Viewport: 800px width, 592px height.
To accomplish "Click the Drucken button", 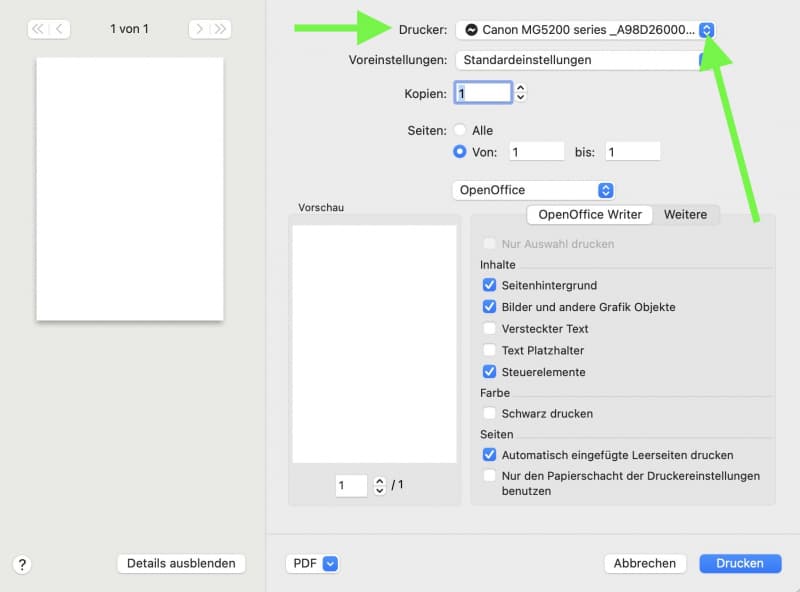I will click(x=740, y=563).
